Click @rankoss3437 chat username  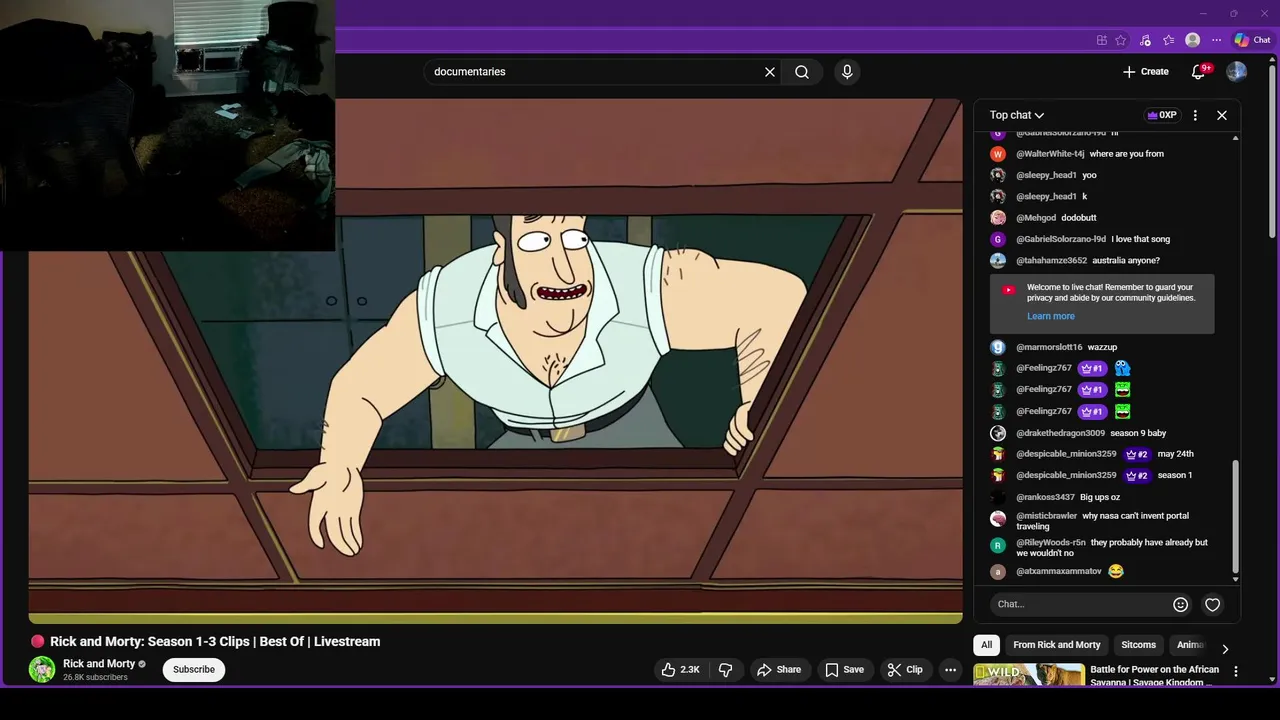1045,497
